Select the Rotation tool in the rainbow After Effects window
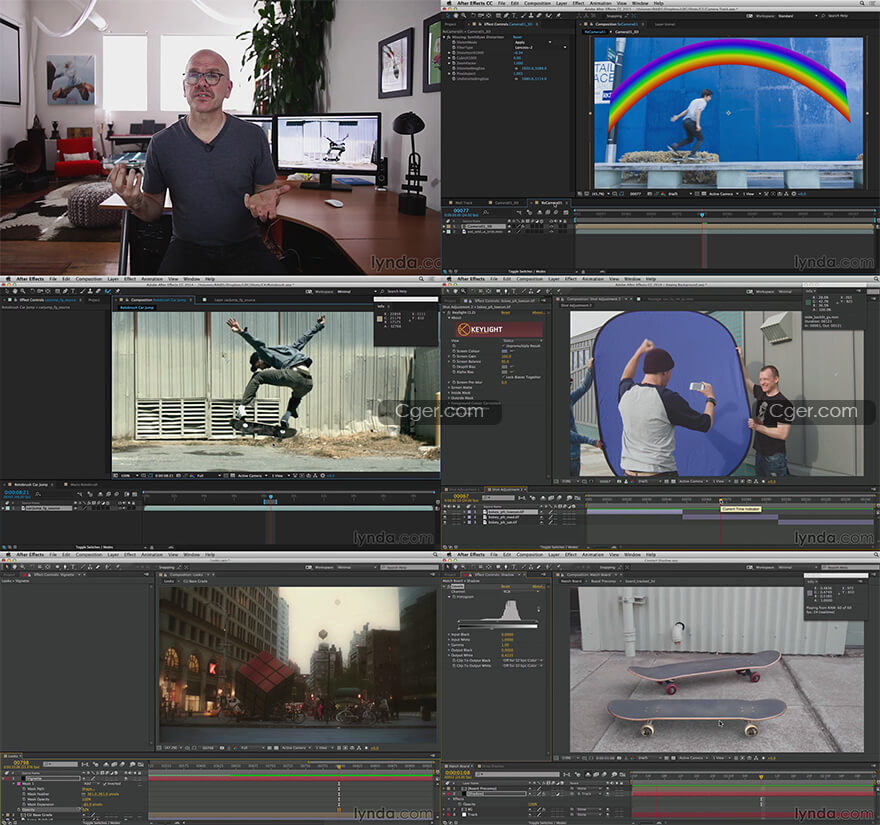The width and height of the screenshot is (880, 825). coord(473,16)
